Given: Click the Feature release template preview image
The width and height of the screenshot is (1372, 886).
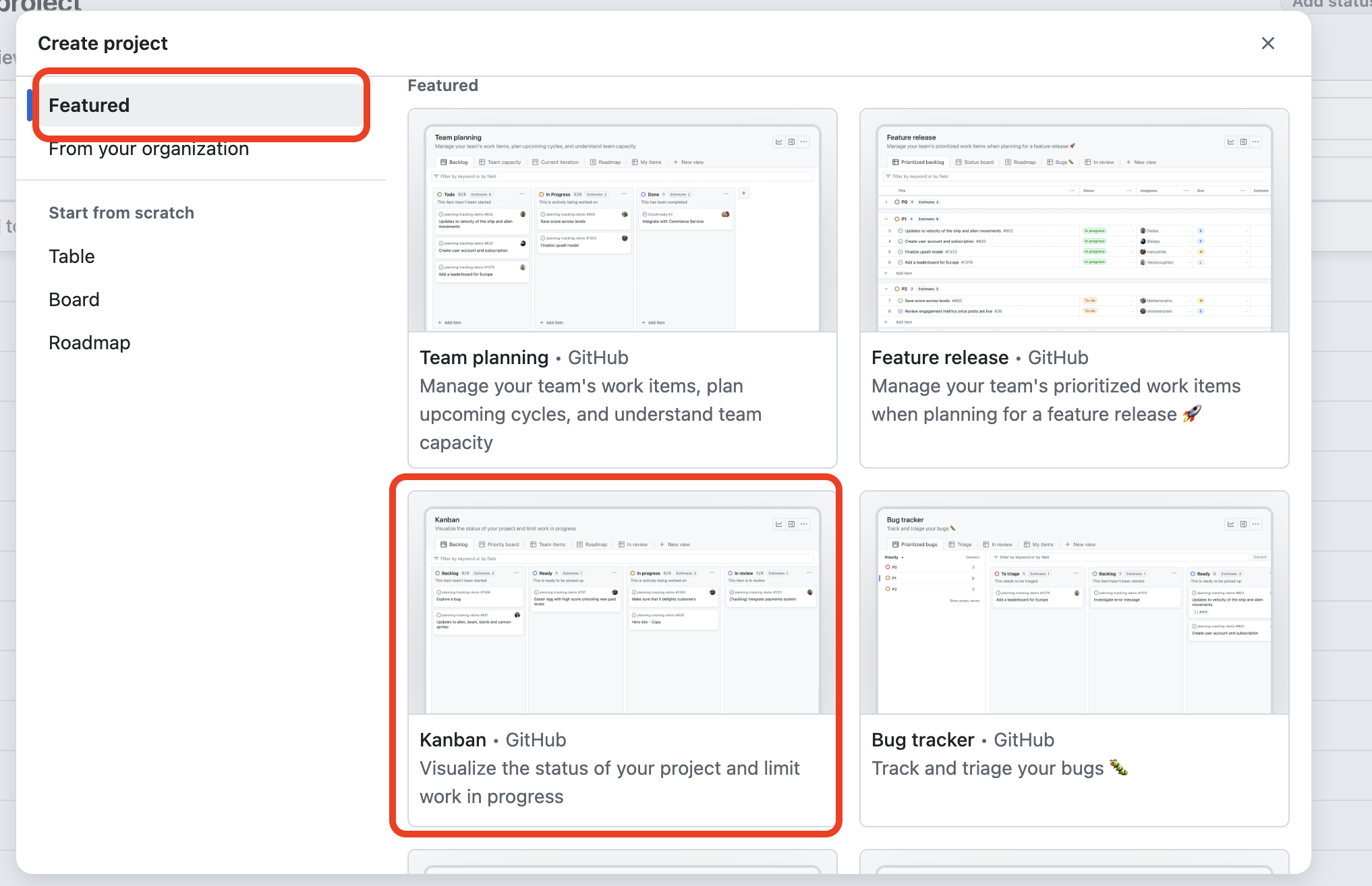Looking at the screenshot, I should 1074,229.
